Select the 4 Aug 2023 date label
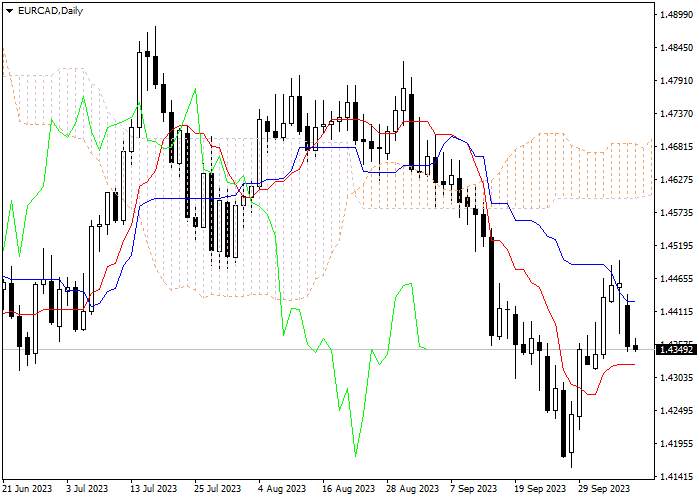The width and height of the screenshot is (700, 500). click(282, 489)
